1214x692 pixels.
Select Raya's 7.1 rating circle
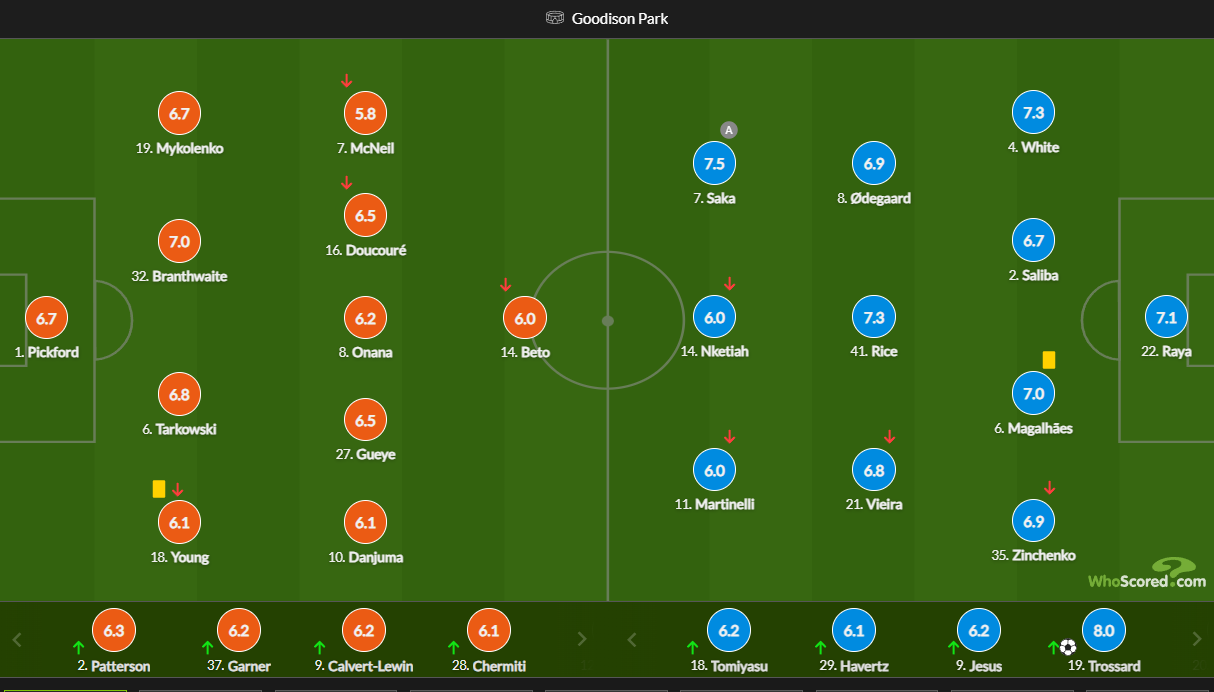point(1166,319)
